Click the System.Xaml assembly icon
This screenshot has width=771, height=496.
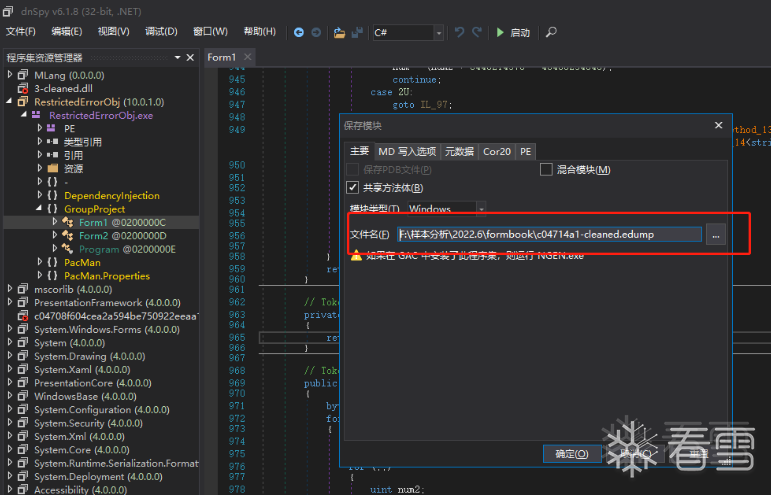[x=23, y=369]
